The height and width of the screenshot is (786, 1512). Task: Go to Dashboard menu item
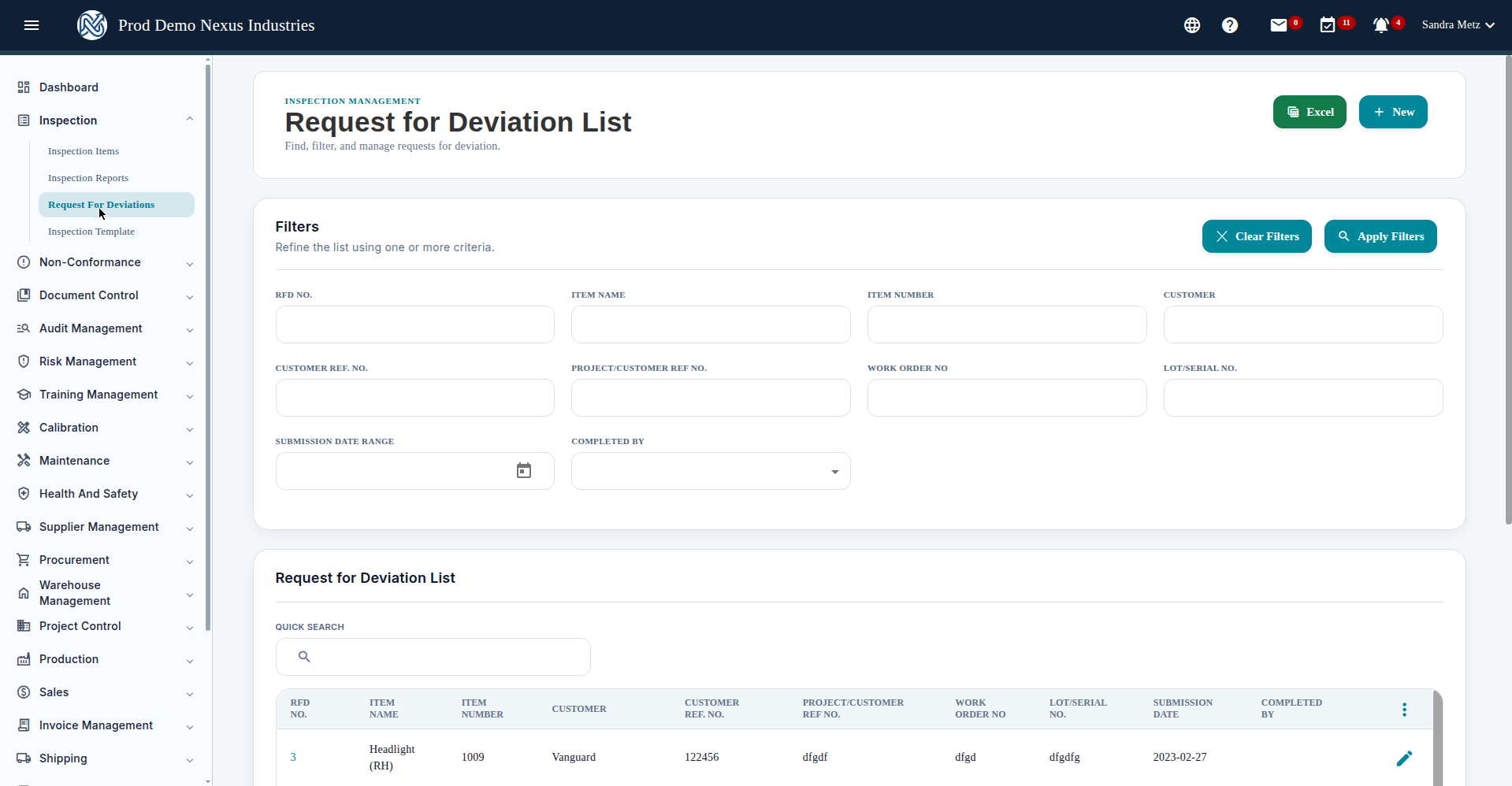coord(69,87)
